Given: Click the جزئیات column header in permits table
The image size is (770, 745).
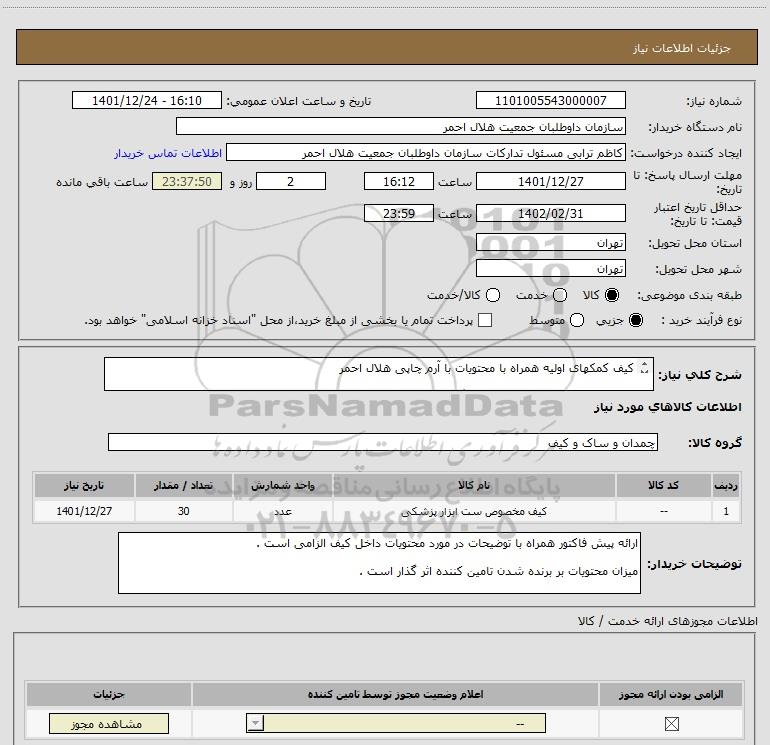Looking at the screenshot, I should tap(109, 694).
